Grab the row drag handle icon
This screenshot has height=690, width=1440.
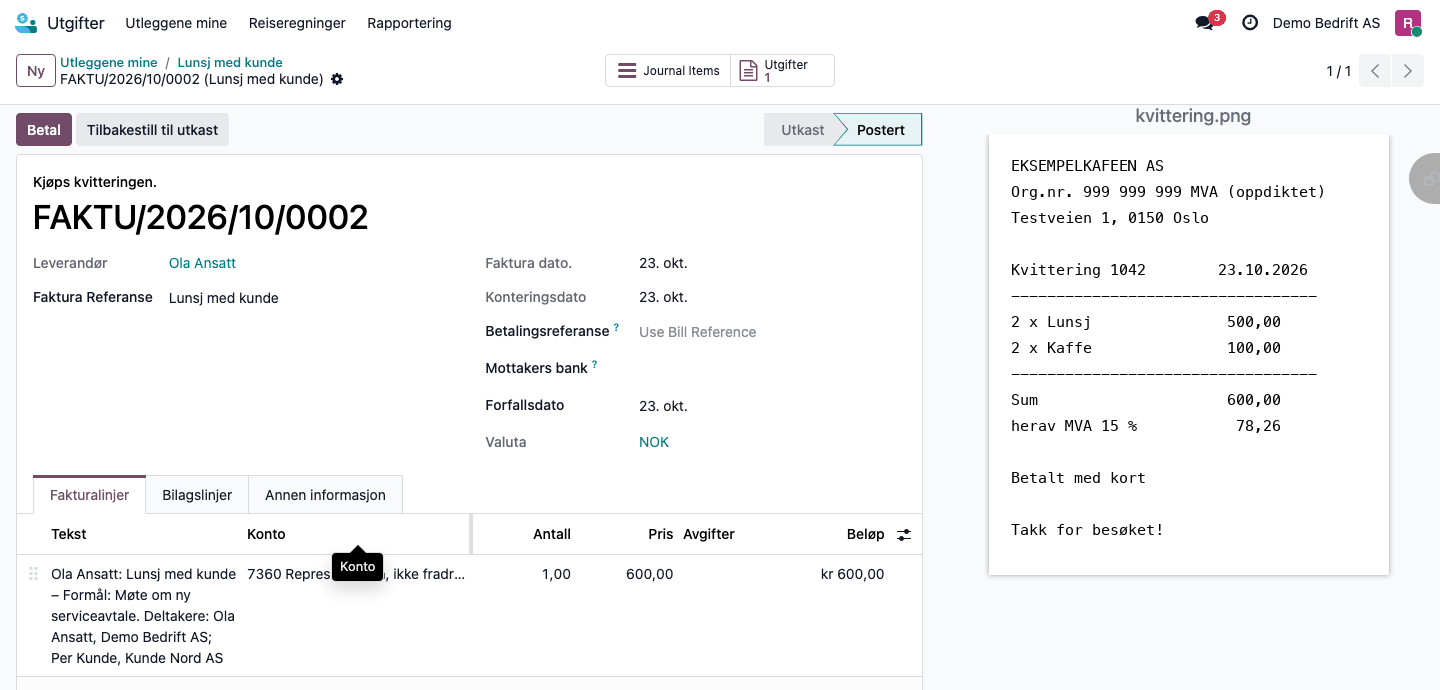pyautogui.click(x=33, y=574)
